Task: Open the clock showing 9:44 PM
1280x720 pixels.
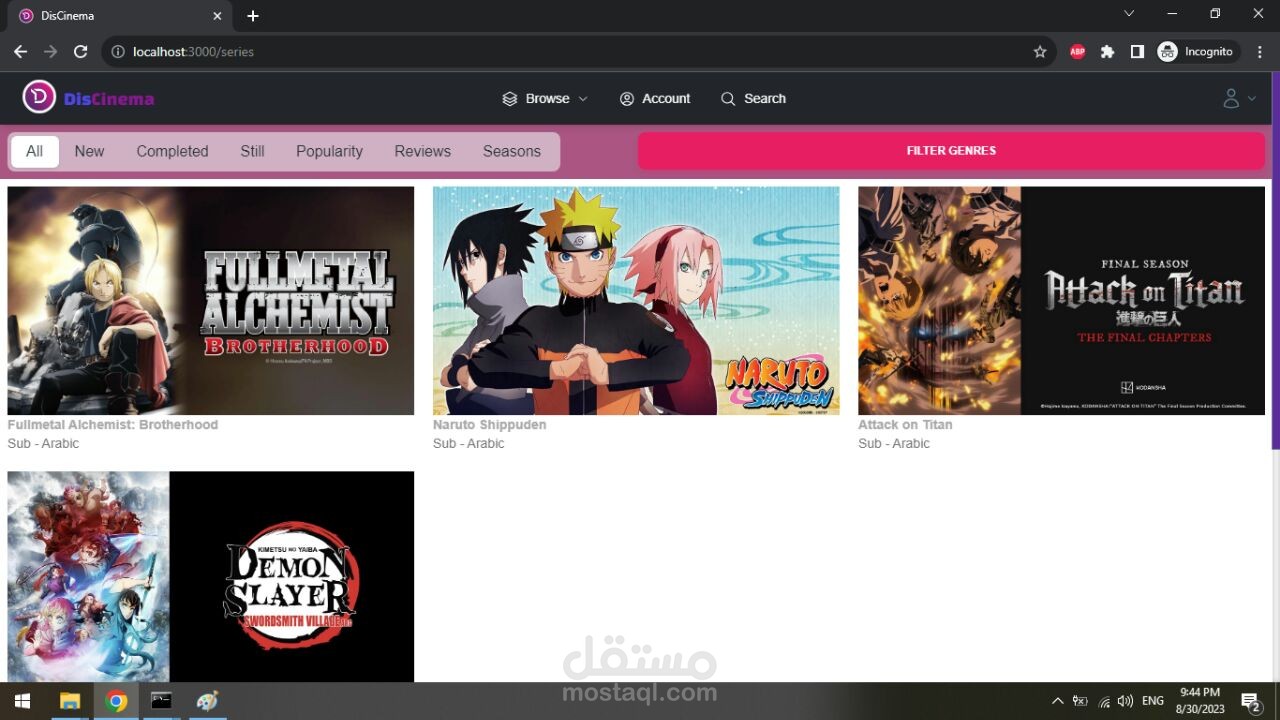Action: tap(1200, 701)
